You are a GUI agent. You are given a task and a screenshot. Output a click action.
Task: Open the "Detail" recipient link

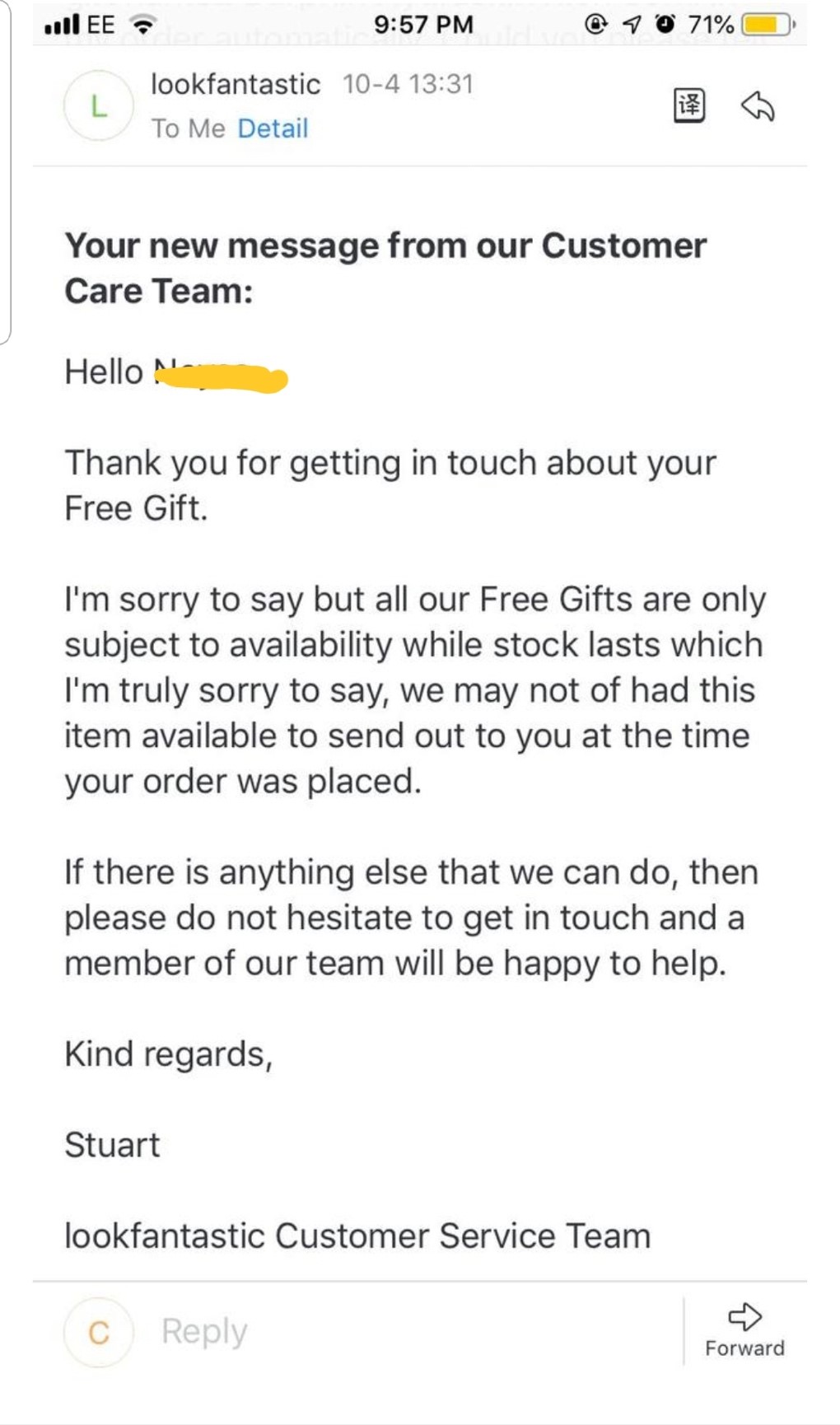pyautogui.click(x=273, y=128)
